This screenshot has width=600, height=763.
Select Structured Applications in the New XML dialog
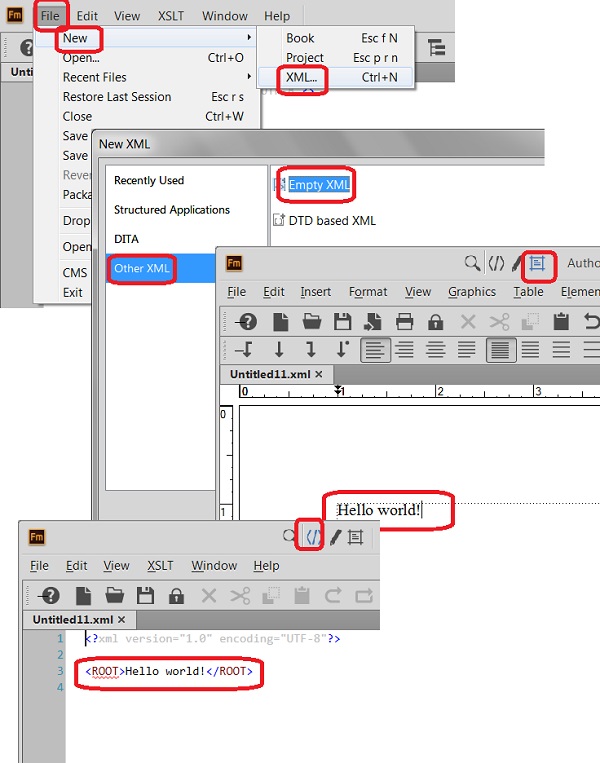[172, 210]
